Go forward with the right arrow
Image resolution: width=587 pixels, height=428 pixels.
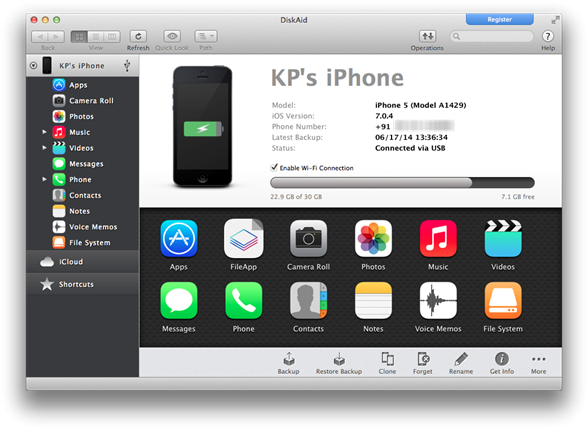(56, 37)
